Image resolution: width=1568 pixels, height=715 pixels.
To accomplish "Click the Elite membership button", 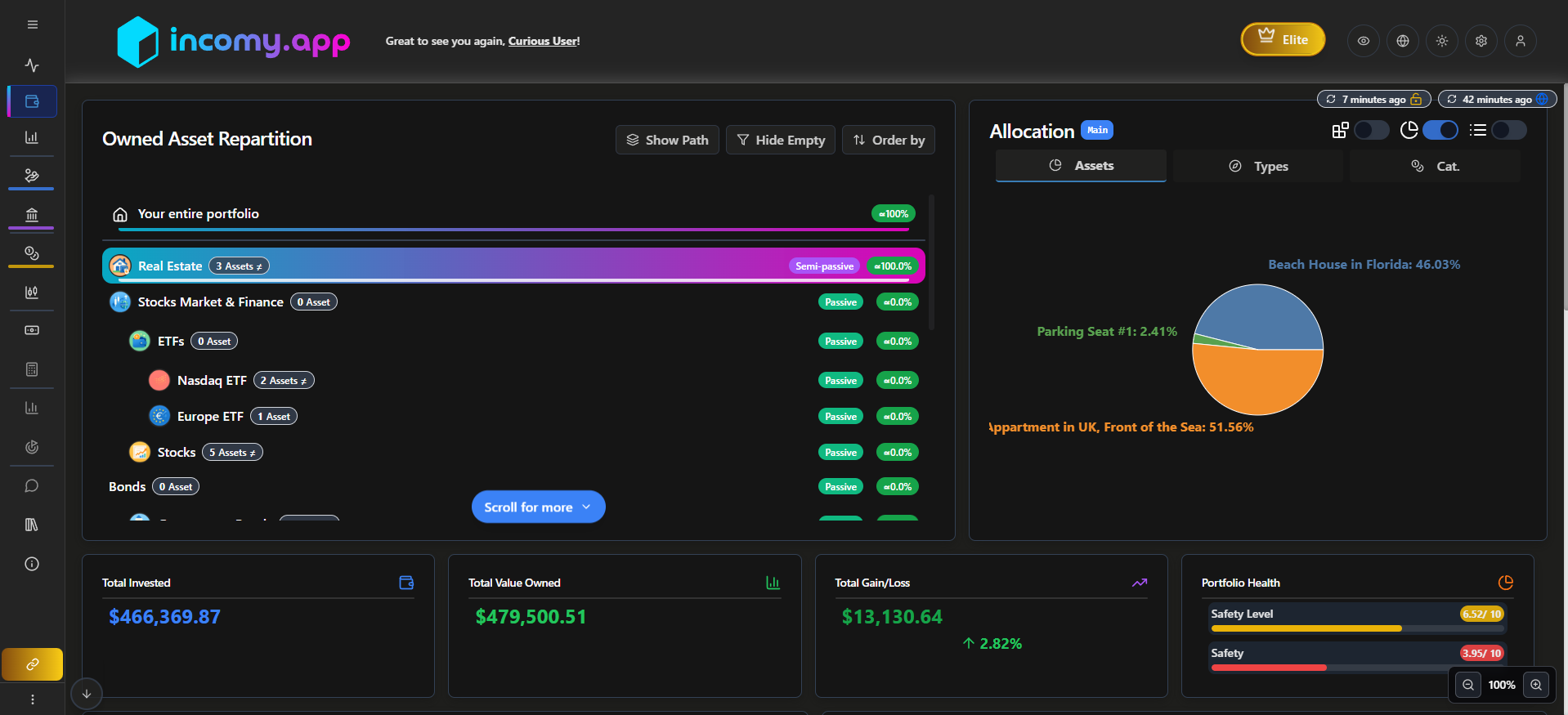I will pyautogui.click(x=1283, y=39).
